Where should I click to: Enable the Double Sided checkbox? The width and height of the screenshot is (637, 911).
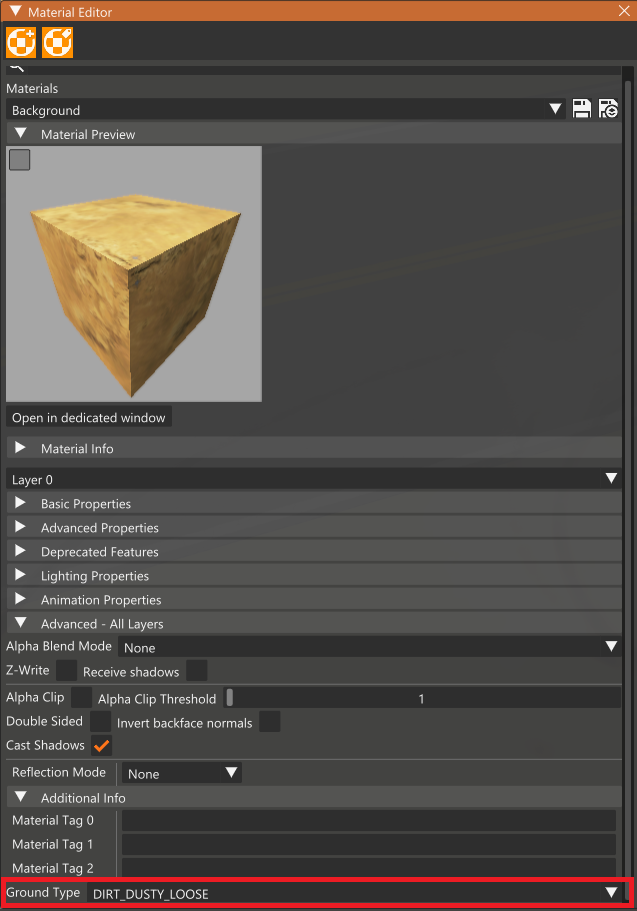coord(100,722)
